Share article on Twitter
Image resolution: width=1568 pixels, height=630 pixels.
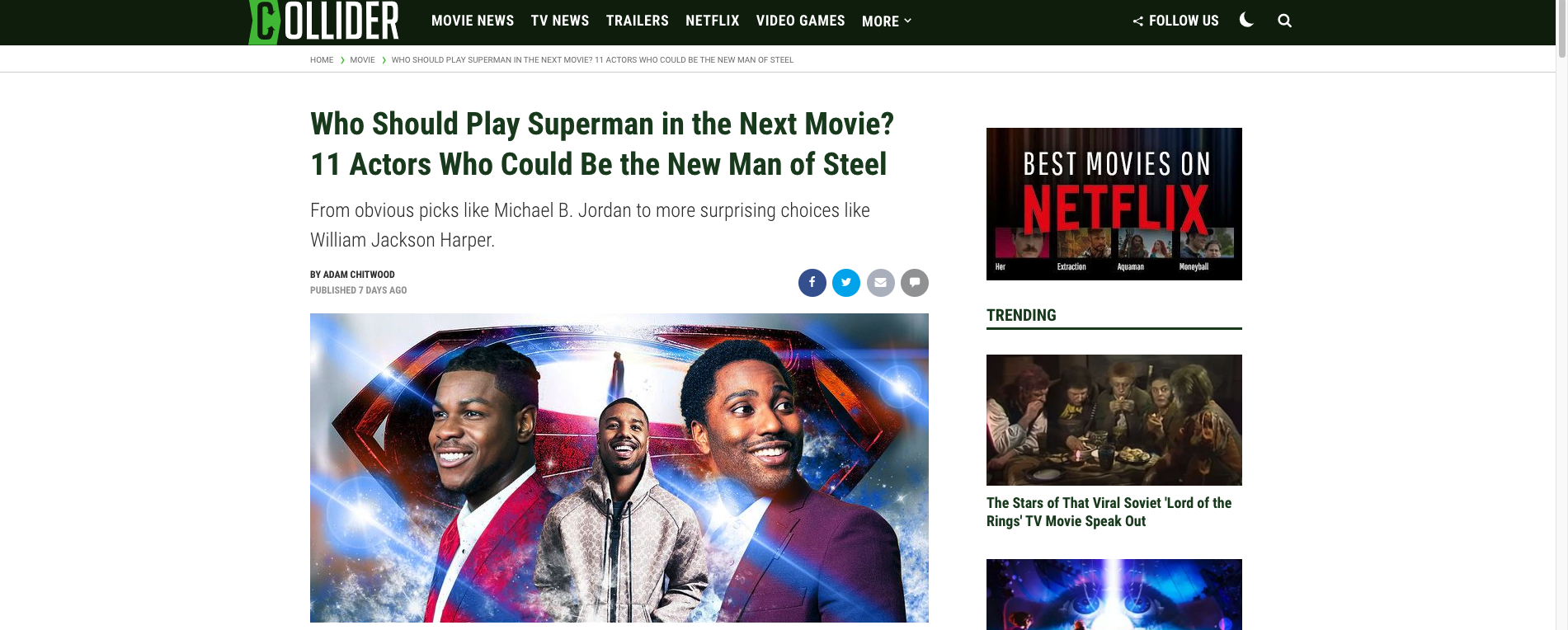point(845,283)
